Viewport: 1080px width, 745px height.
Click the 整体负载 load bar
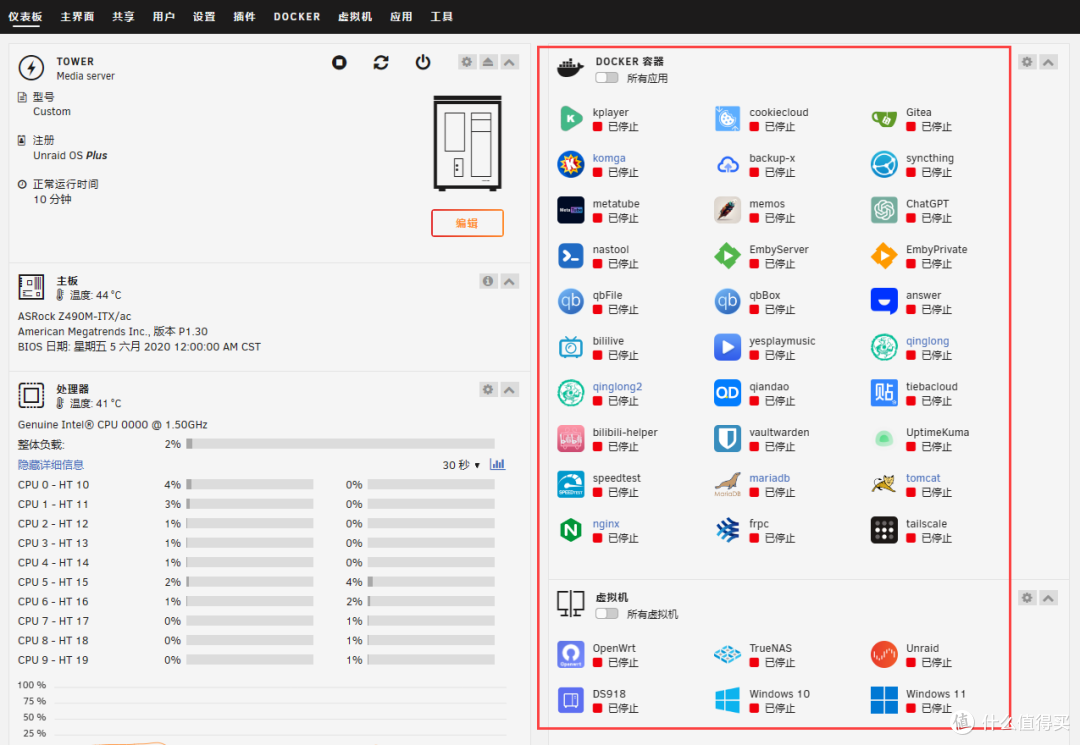click(340, 444)
